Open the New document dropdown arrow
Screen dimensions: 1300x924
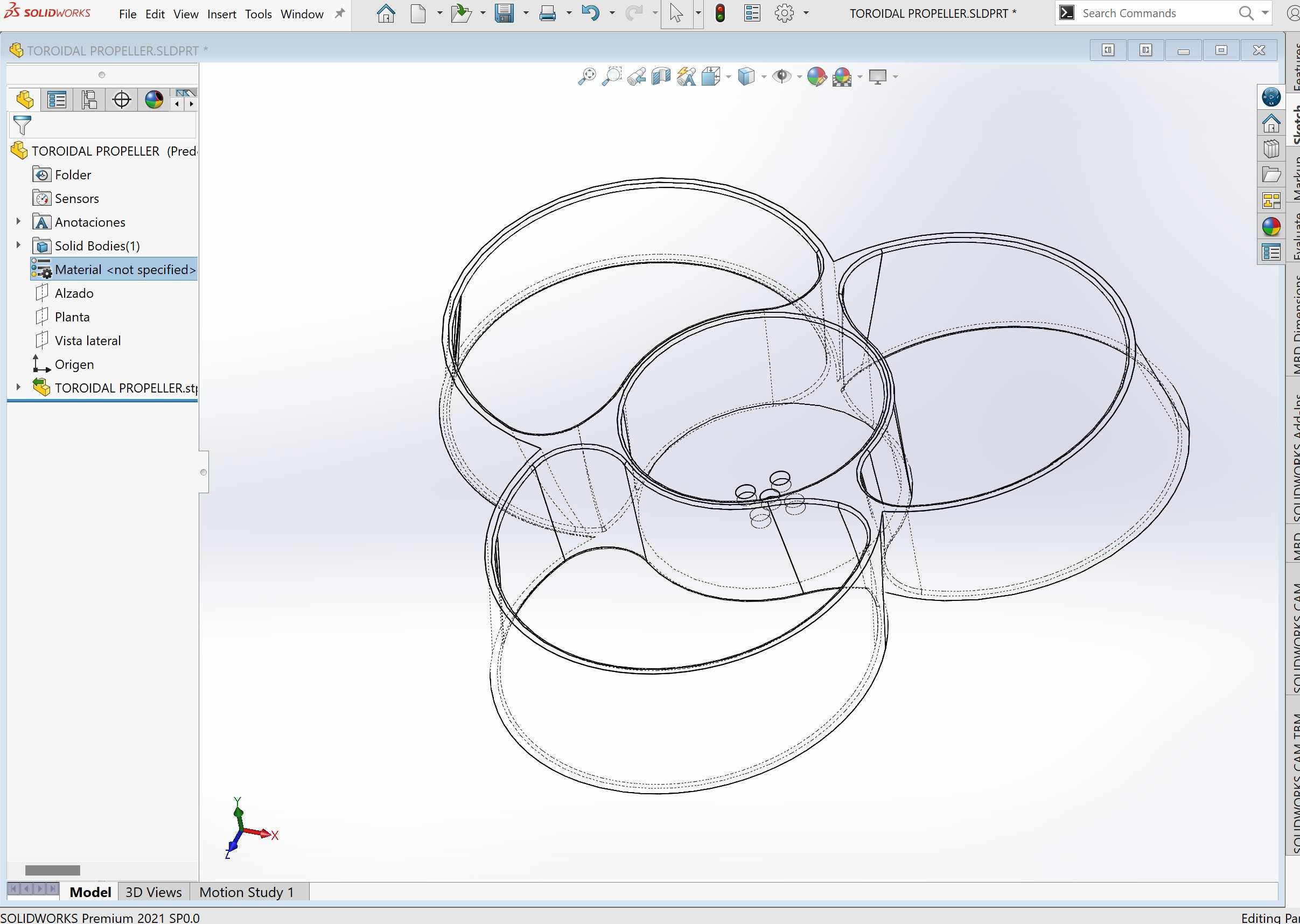(439, 13)
